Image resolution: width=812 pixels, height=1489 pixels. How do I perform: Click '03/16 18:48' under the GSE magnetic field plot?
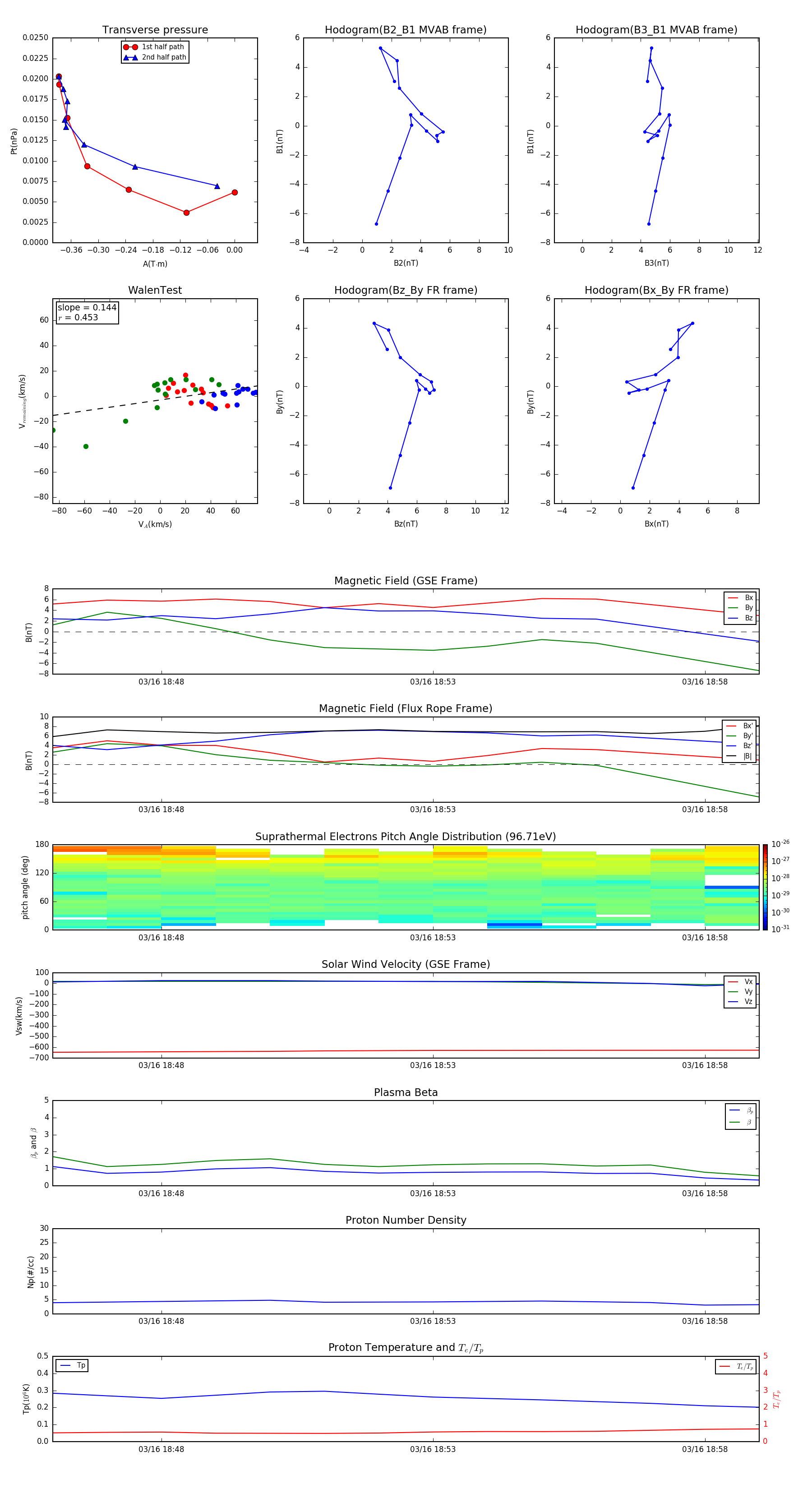pos(161,681)
